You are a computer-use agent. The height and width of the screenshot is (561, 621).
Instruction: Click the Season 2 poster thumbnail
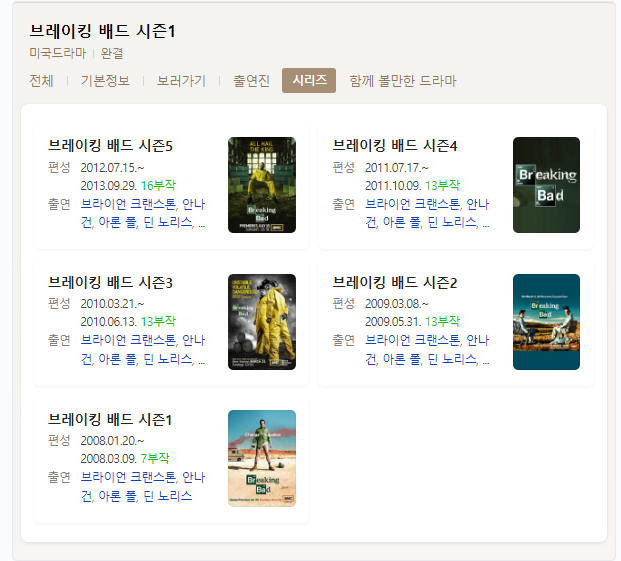click(x=546, y=322)
